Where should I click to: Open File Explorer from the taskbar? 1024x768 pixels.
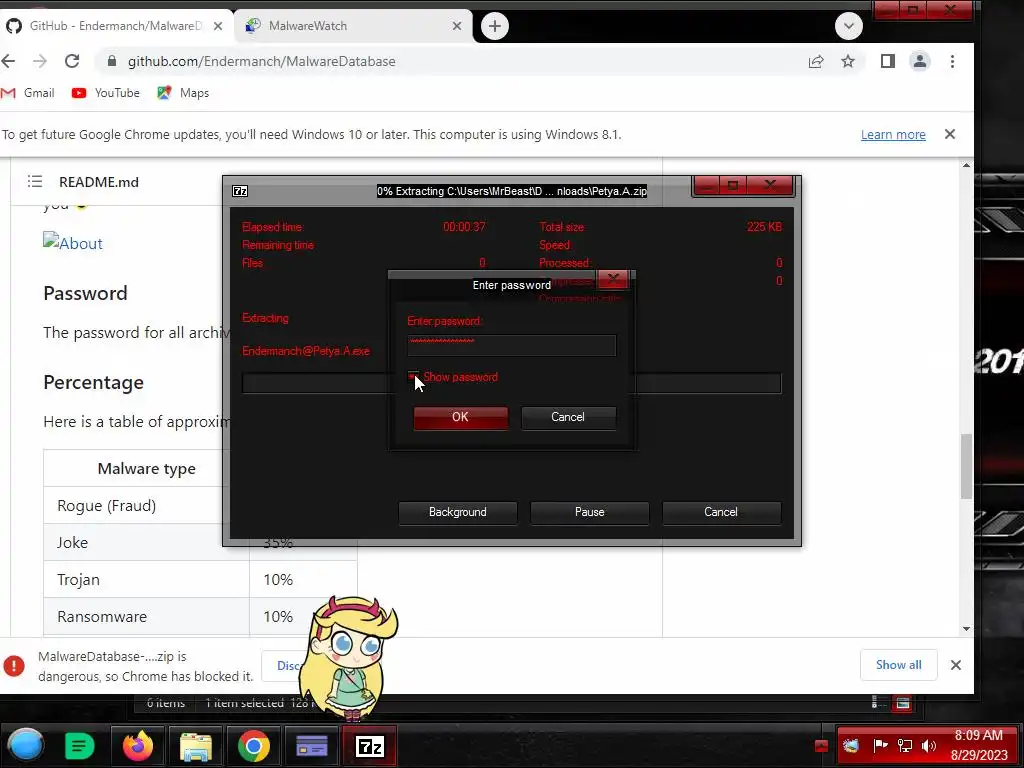point(196,746)
